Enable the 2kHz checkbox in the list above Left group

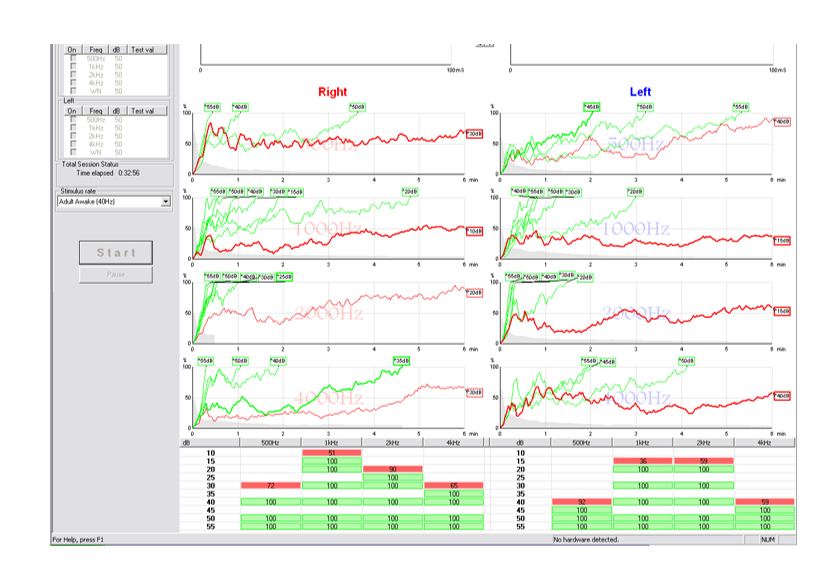click(x=73, y=75)
